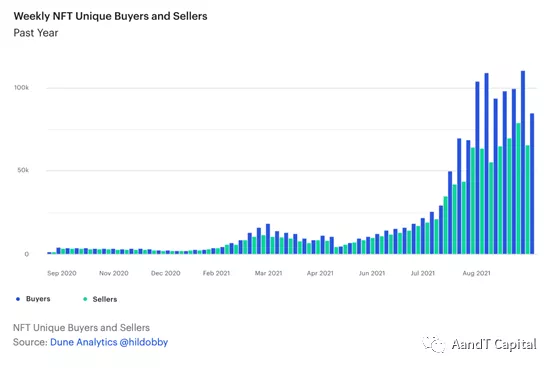Click the tallest blue Buyers bar
Viewport: 554px width, 369px height.
[x=523, y=162]
